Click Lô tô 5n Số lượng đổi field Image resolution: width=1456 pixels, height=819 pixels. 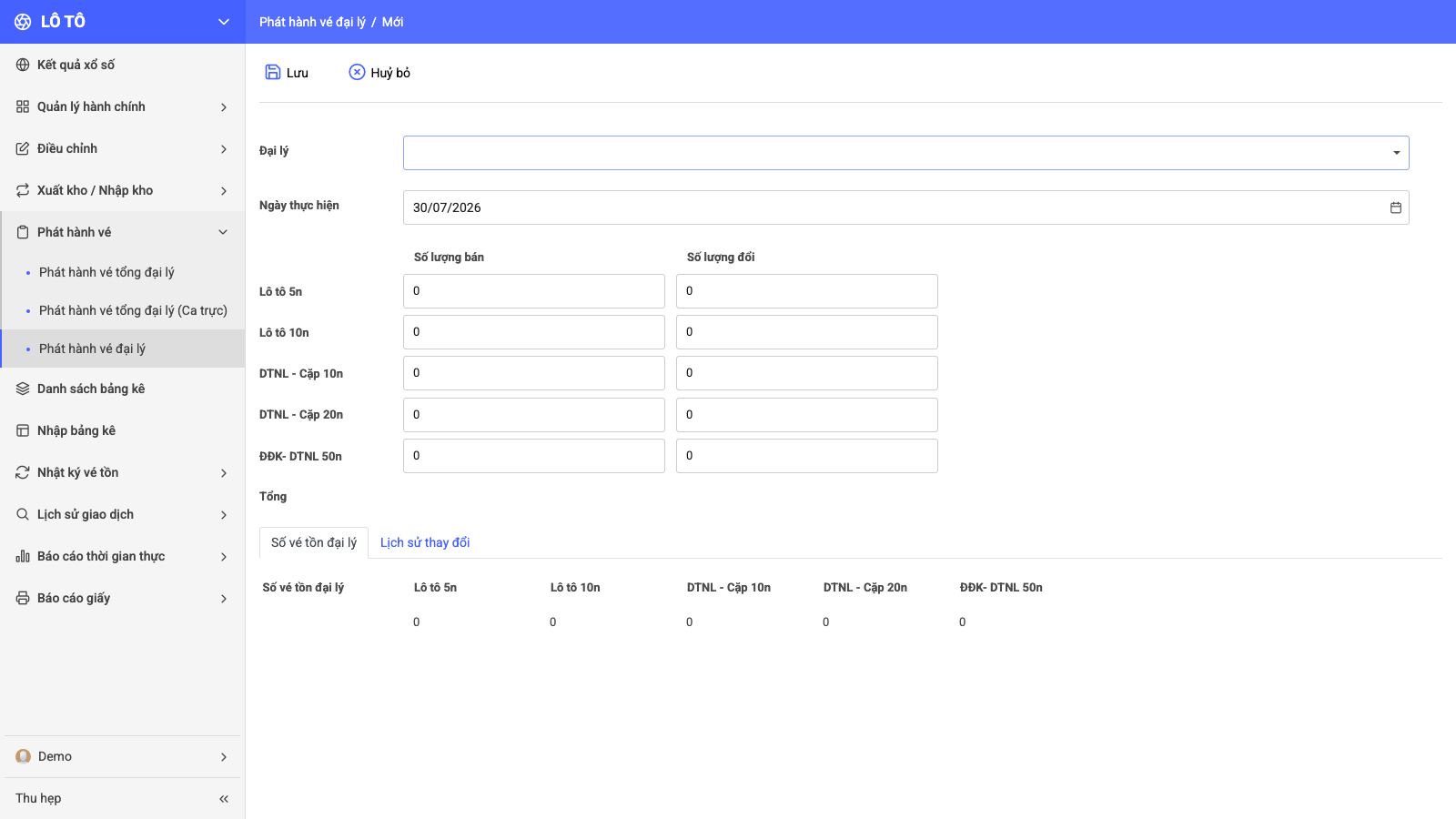[807, 291]
